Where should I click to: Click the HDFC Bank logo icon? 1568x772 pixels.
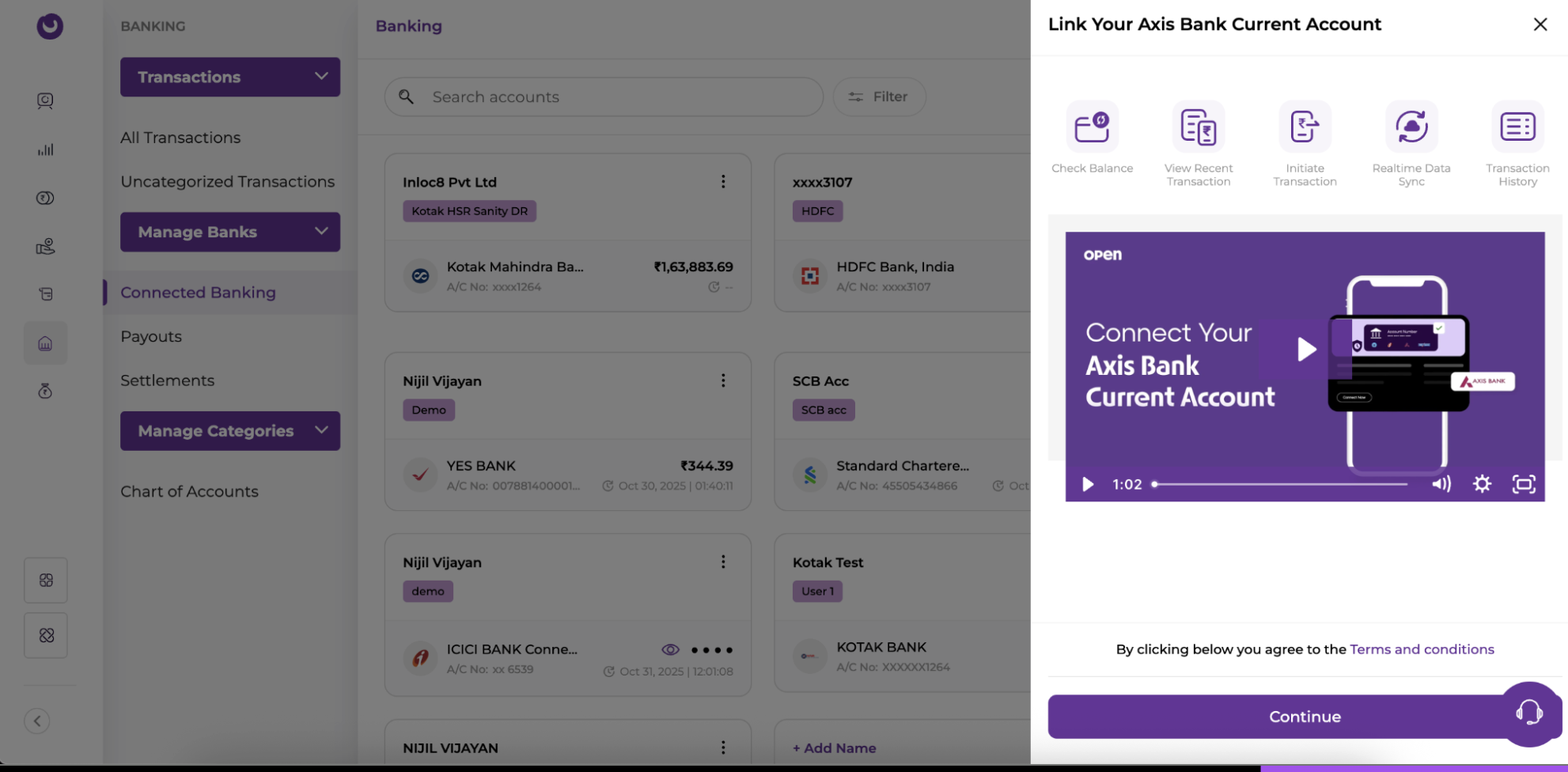810,276
